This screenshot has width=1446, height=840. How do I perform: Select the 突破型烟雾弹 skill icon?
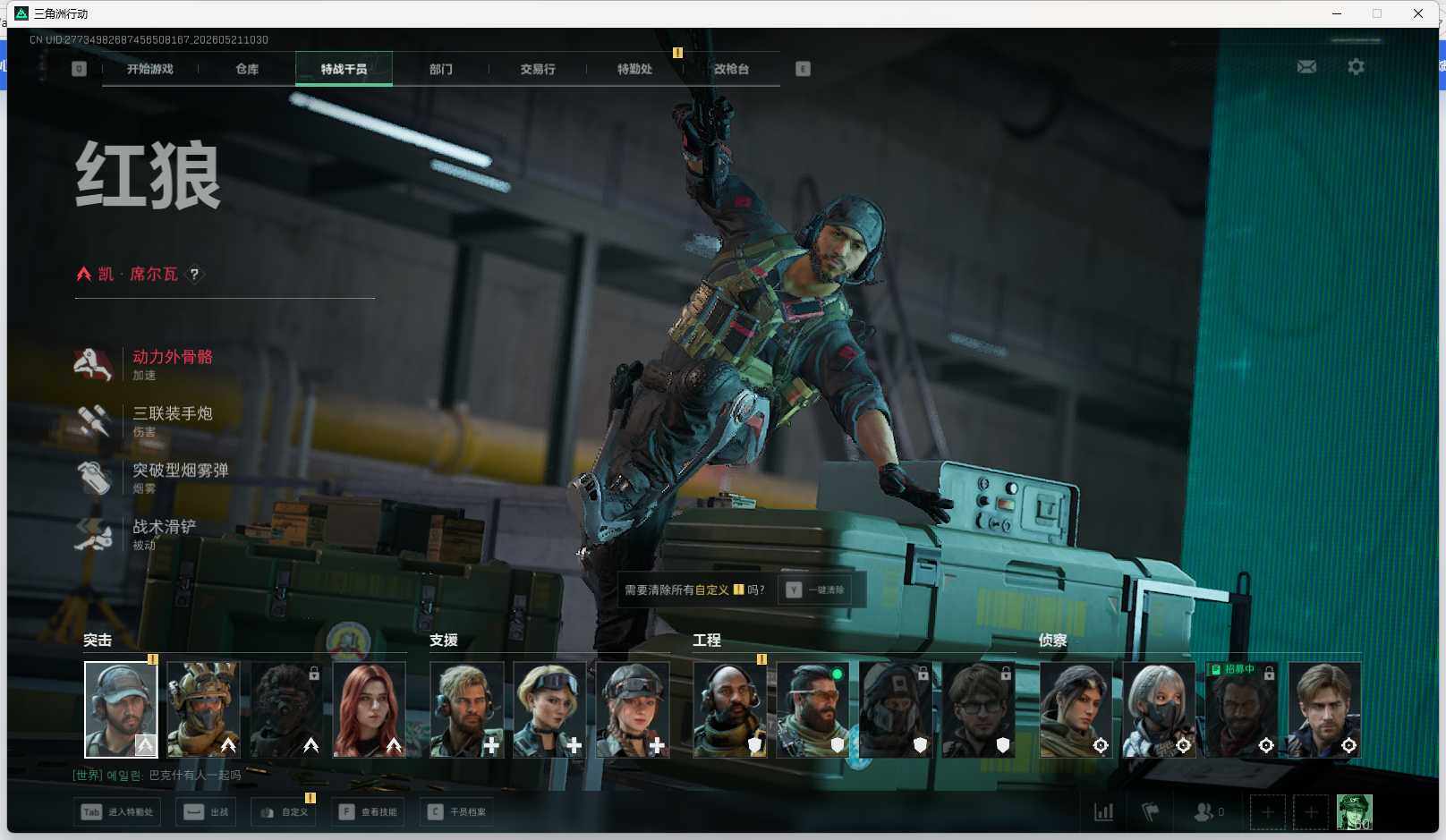94,477
